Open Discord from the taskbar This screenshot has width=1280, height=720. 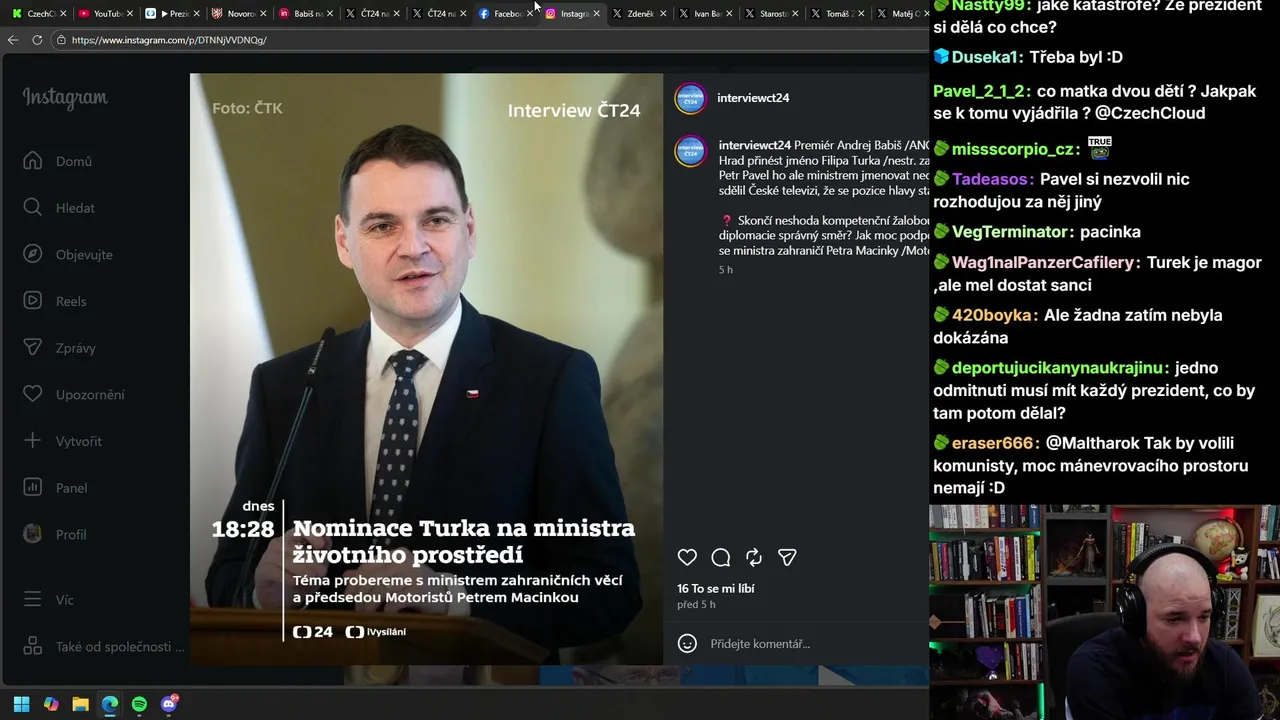169,704
